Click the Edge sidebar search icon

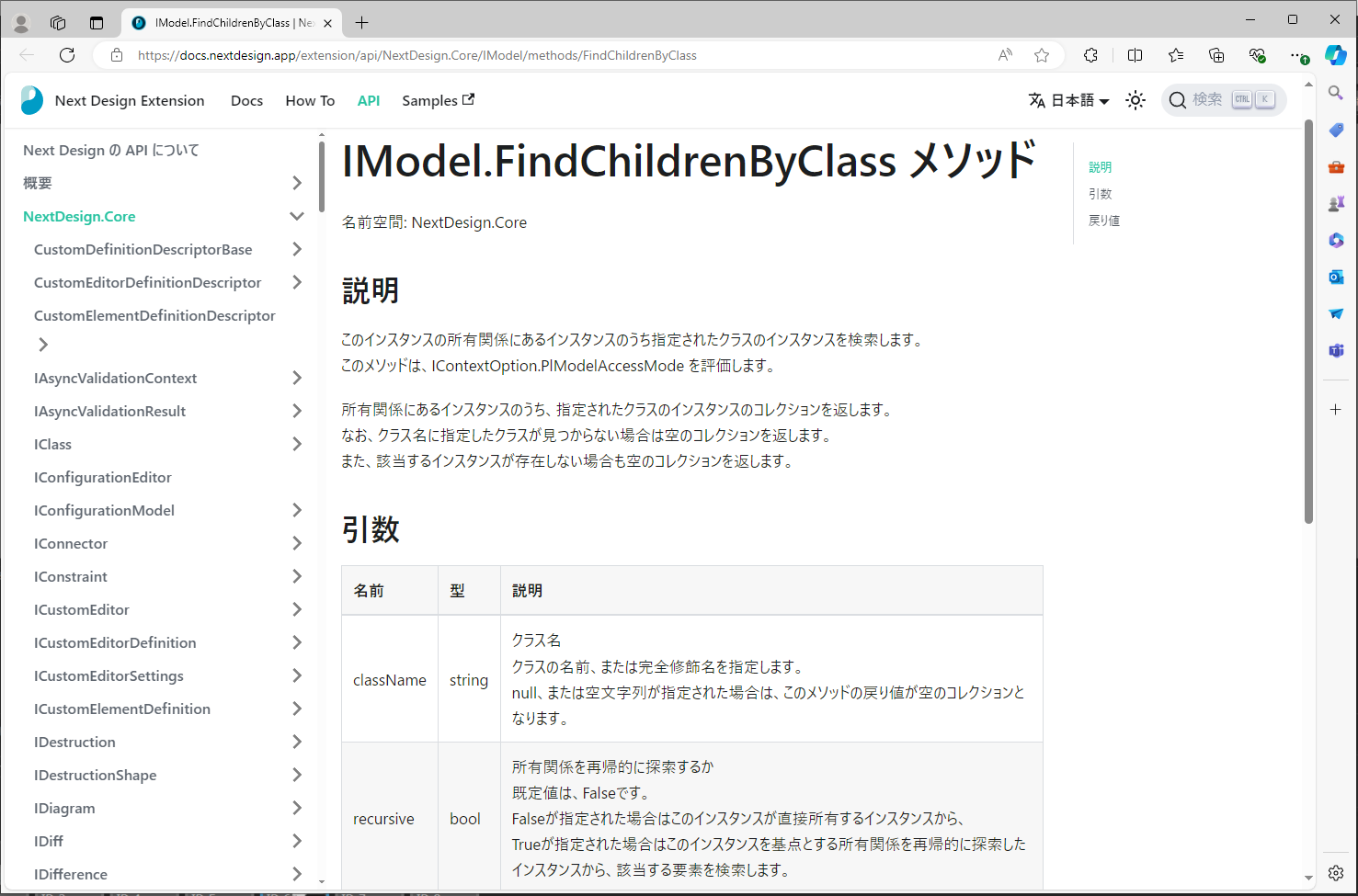coord(1336,93)
